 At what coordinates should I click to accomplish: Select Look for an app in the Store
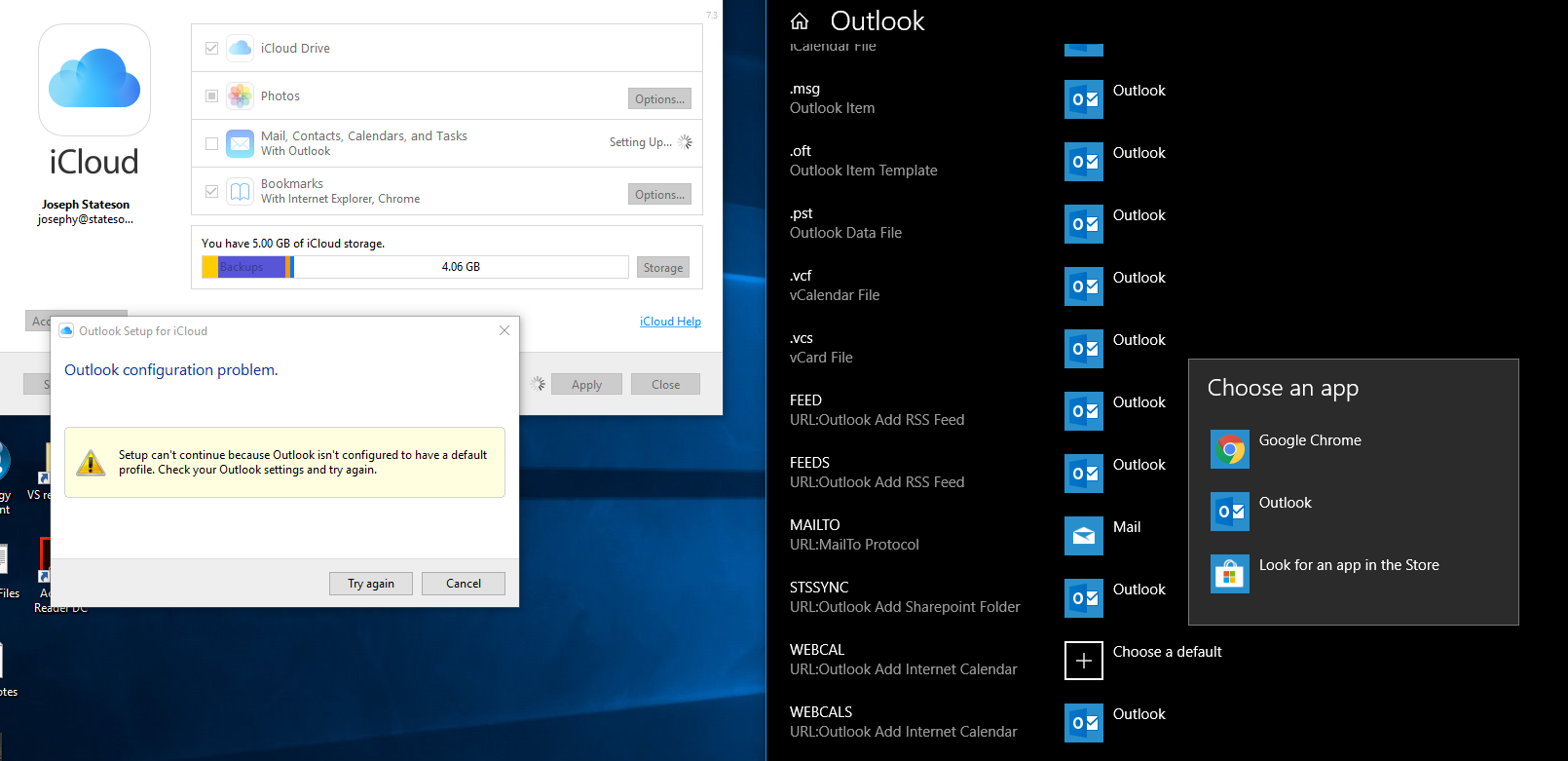(x=1348, y=566)
